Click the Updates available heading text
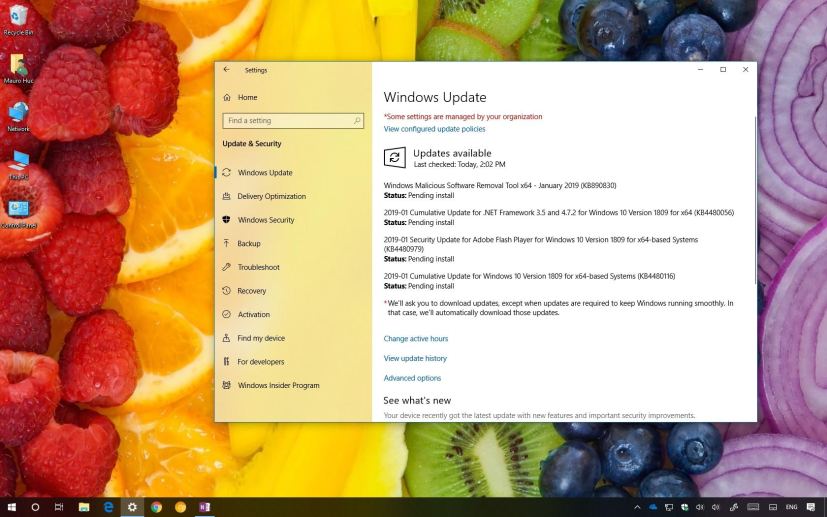The width and height of the screenshot is (827, 517). 452,153
